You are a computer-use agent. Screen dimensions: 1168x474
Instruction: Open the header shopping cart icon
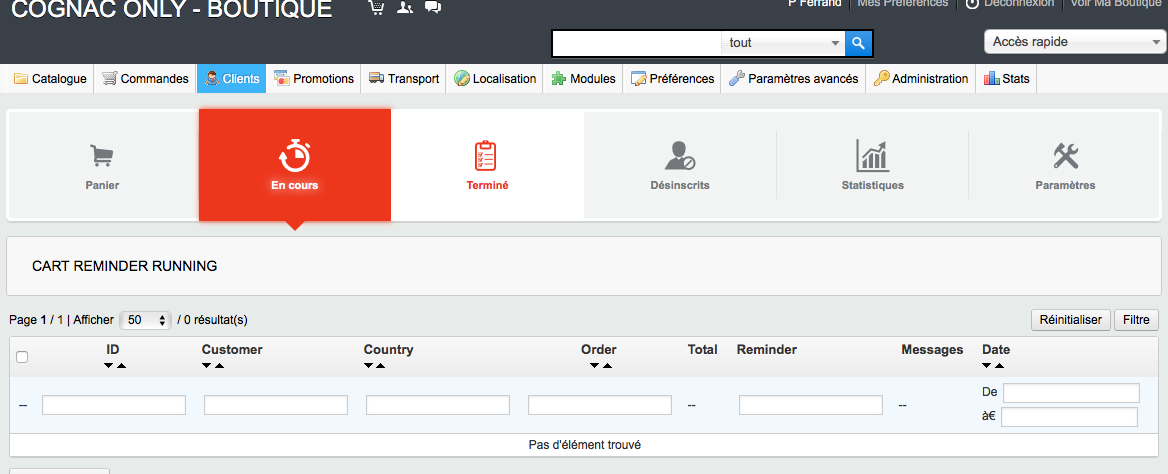(376, 7)
